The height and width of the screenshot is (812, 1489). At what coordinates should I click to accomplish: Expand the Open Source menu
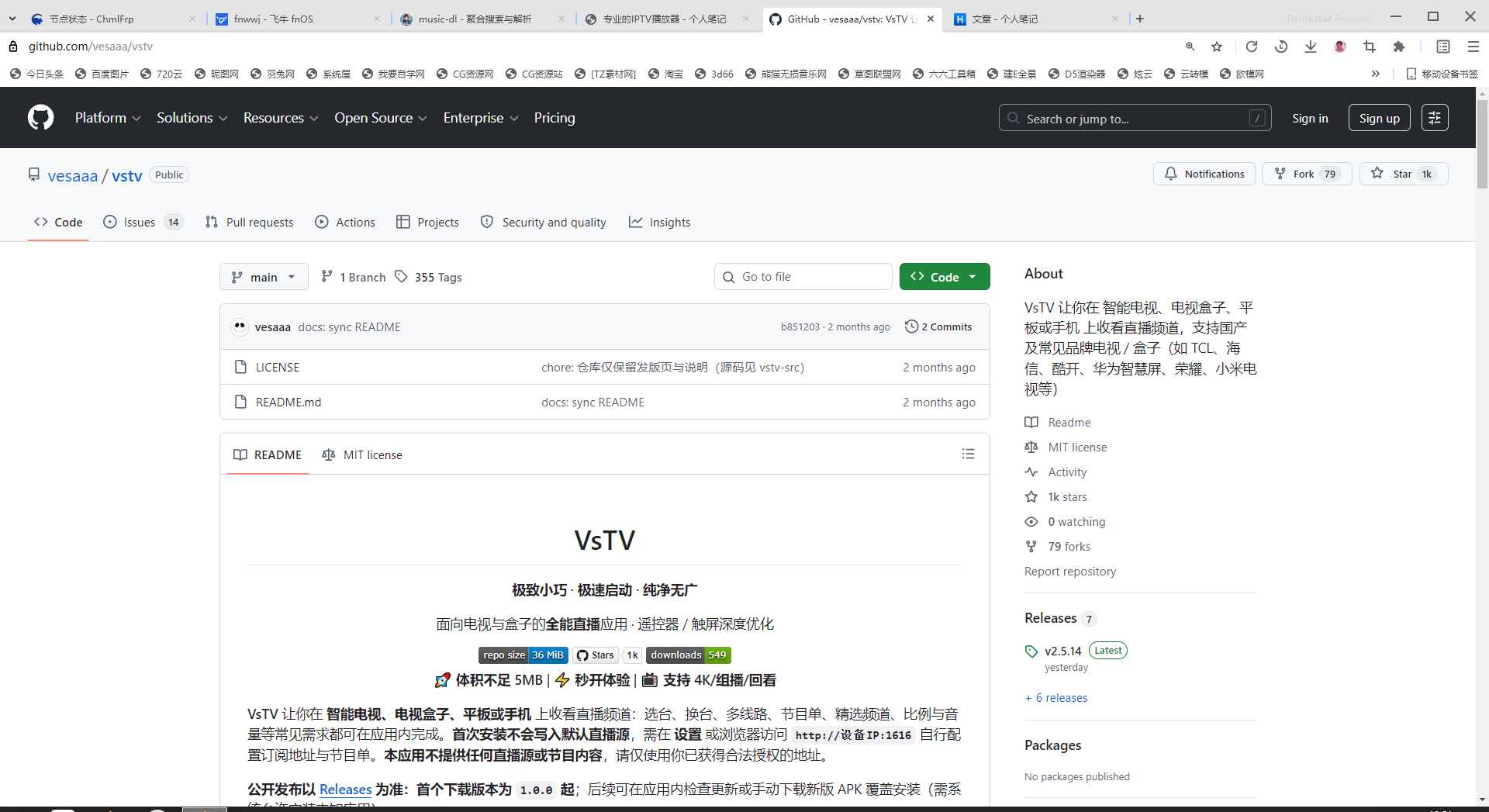(x=381, y=118)
